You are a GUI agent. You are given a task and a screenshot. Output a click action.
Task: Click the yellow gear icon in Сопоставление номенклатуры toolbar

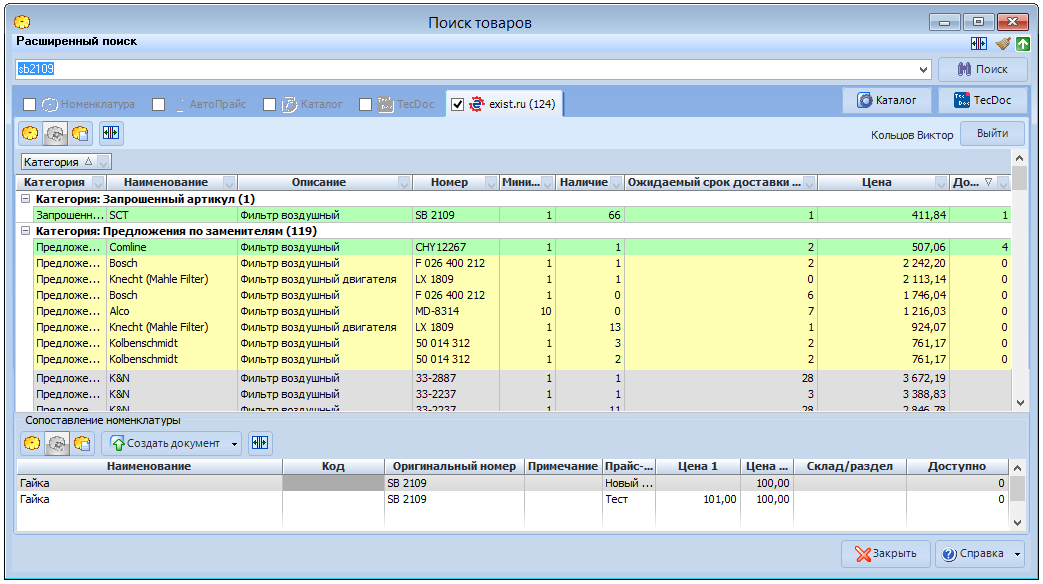[32, 443]
